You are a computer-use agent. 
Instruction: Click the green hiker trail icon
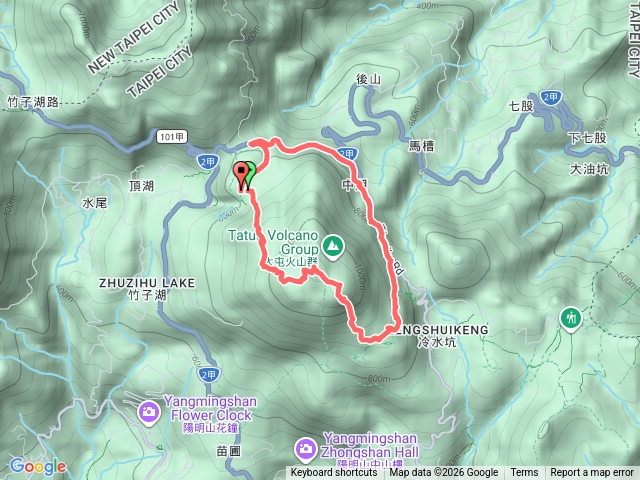pyautogui.click(x=571, y=320)
